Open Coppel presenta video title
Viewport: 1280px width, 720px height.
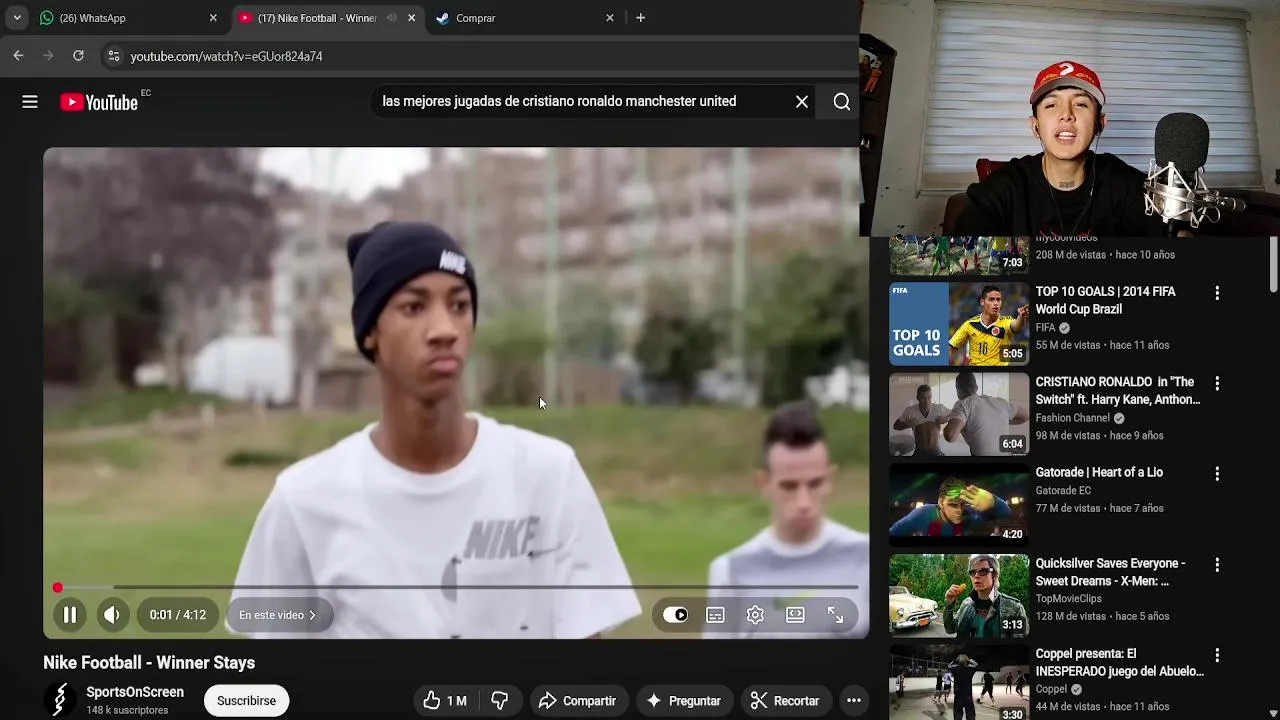tap(1120, 663)
